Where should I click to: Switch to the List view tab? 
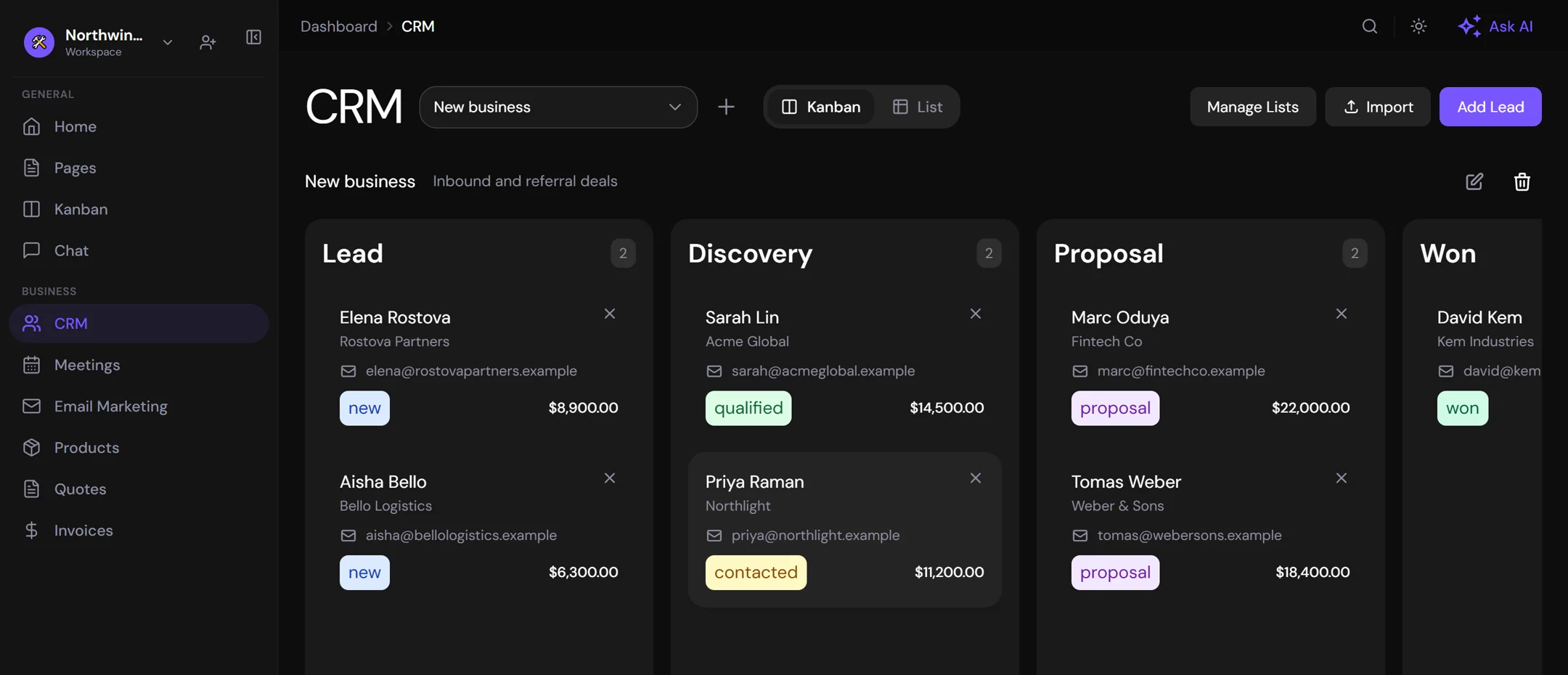point(918,107)
